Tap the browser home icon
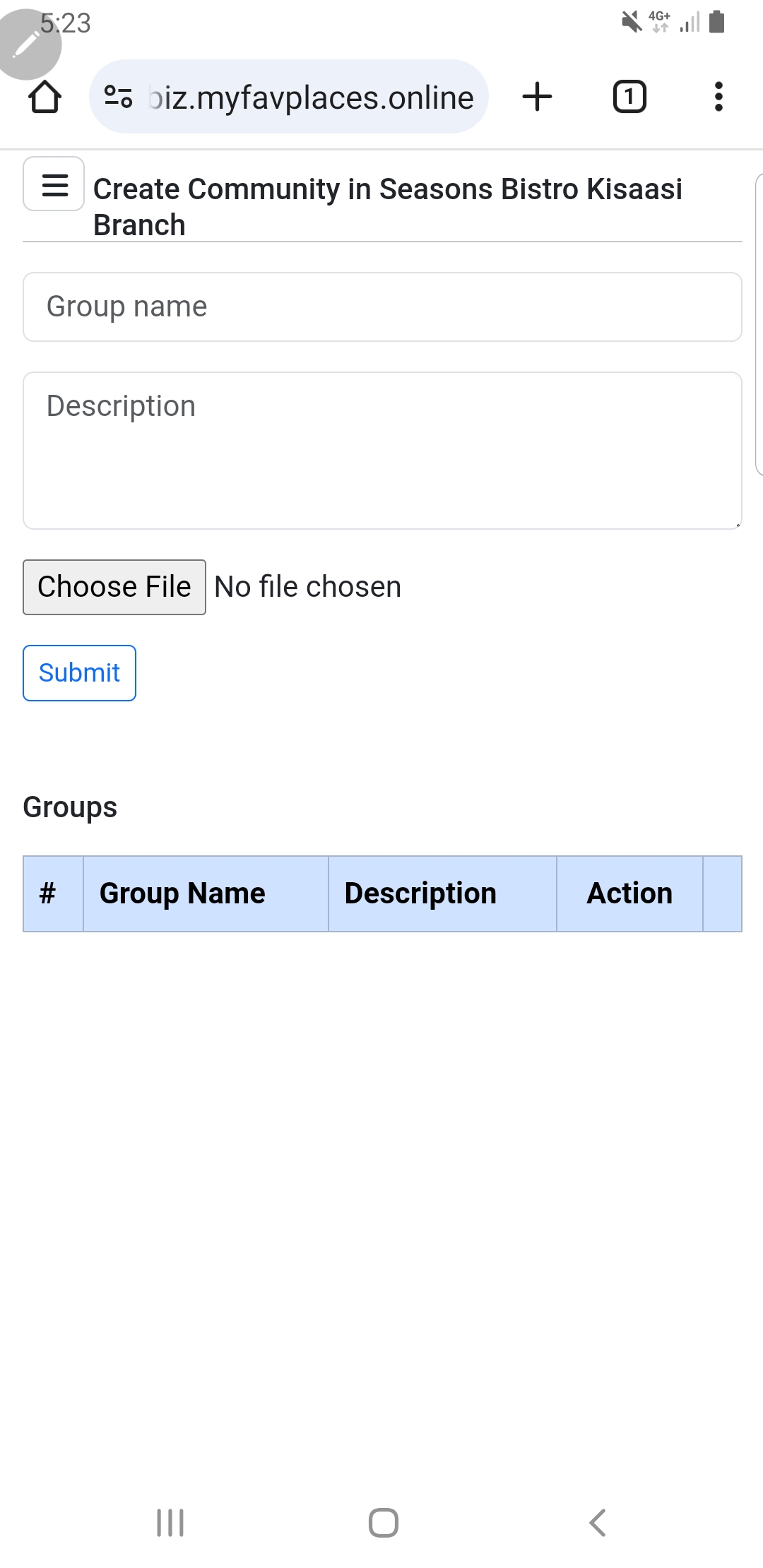Screen dimensions: 763x1568 (x=45, y=97)
